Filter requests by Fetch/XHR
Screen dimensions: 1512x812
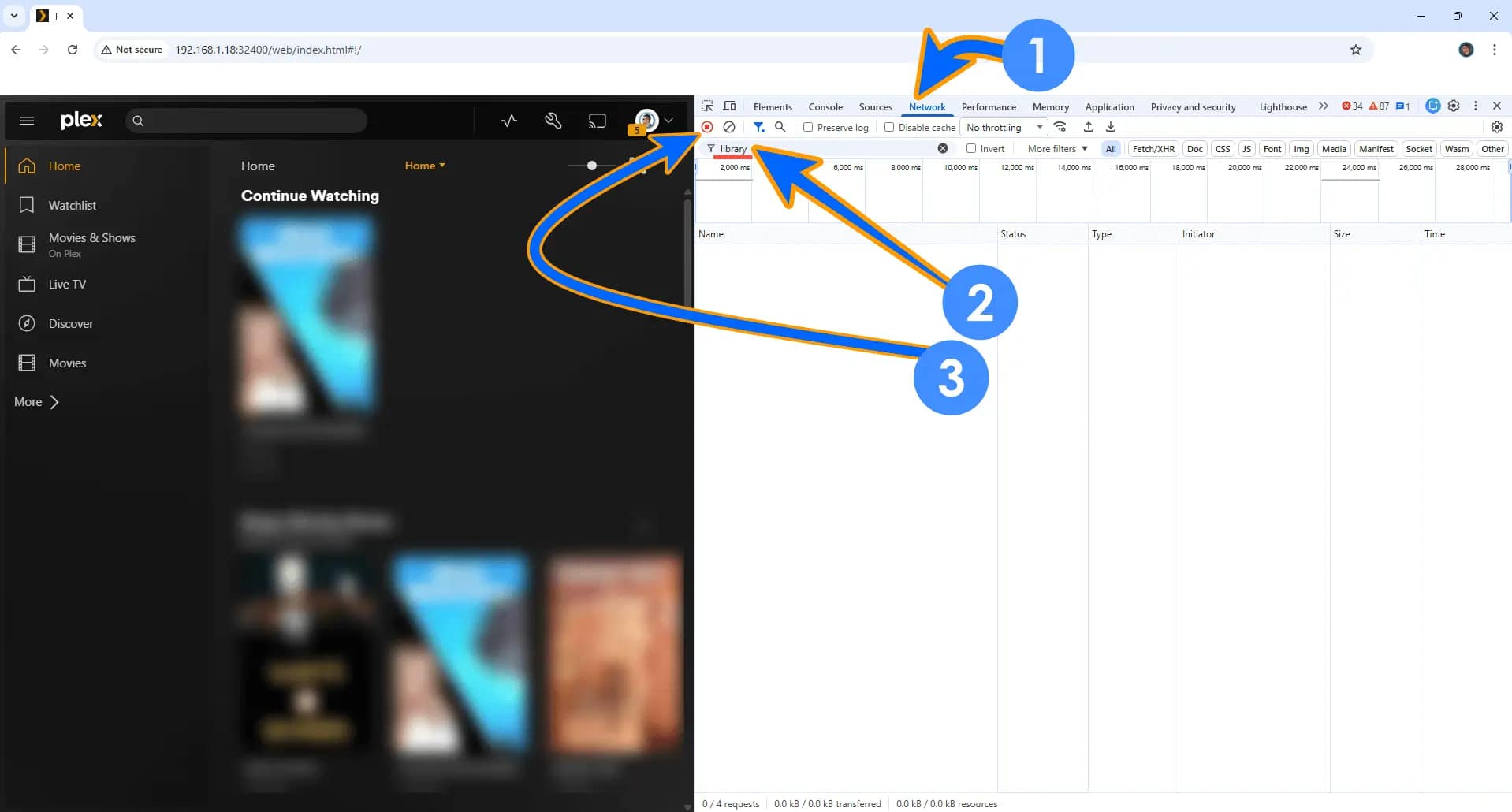point(1153,149)
